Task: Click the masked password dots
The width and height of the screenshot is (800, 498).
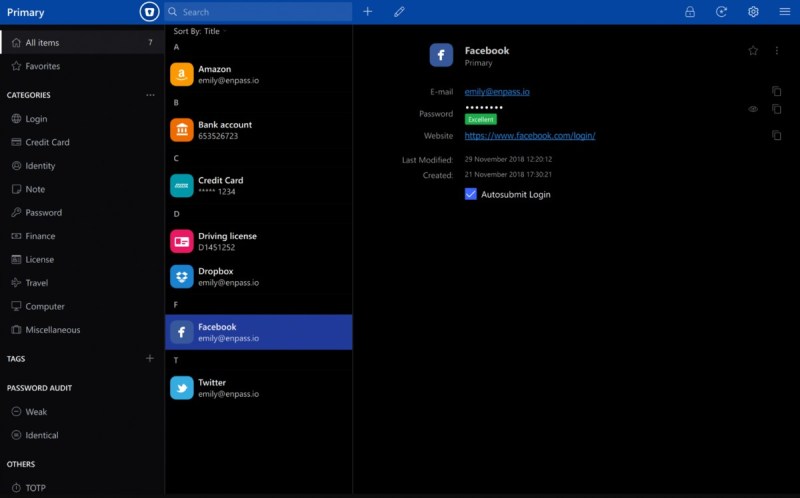Action: point(484,107)
